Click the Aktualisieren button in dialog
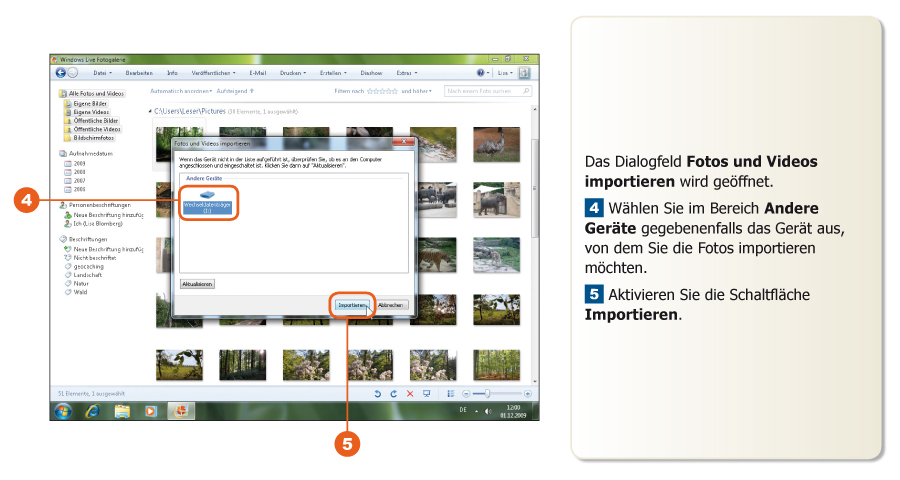Viewport: 900px width, 480px height. [x=197, y=284]
